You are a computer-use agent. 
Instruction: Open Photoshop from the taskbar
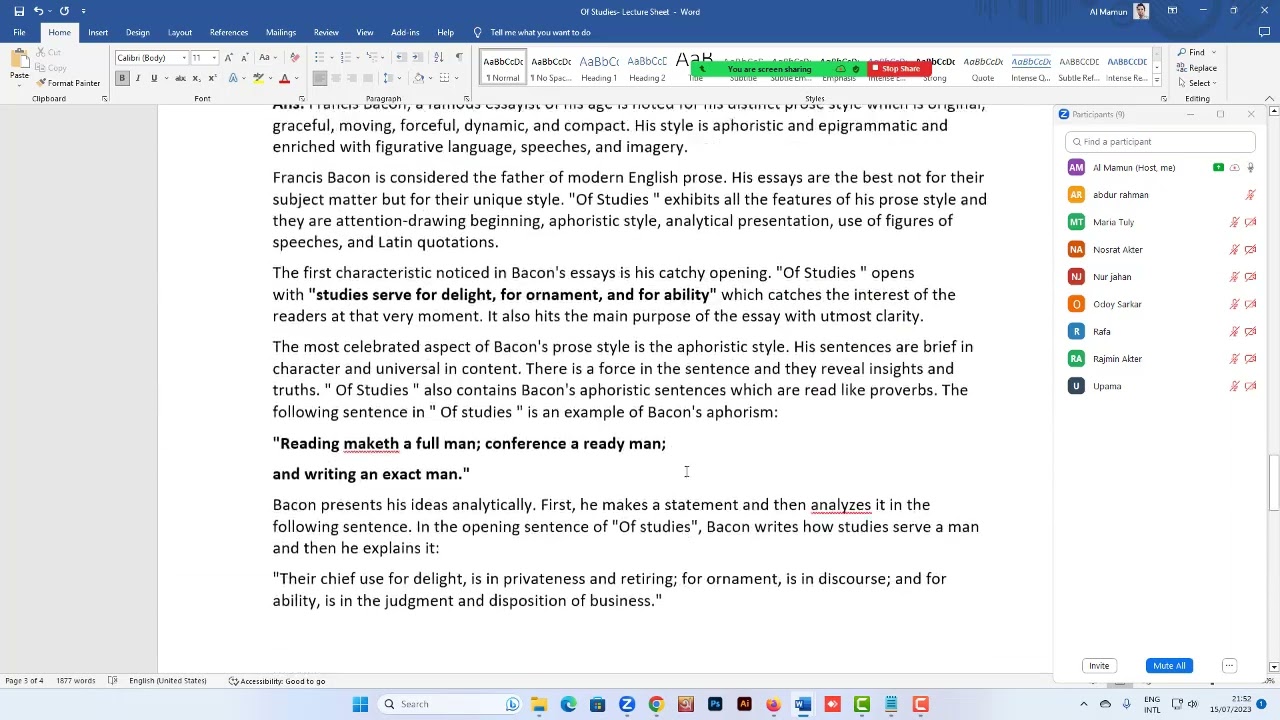tap(715, 704)
